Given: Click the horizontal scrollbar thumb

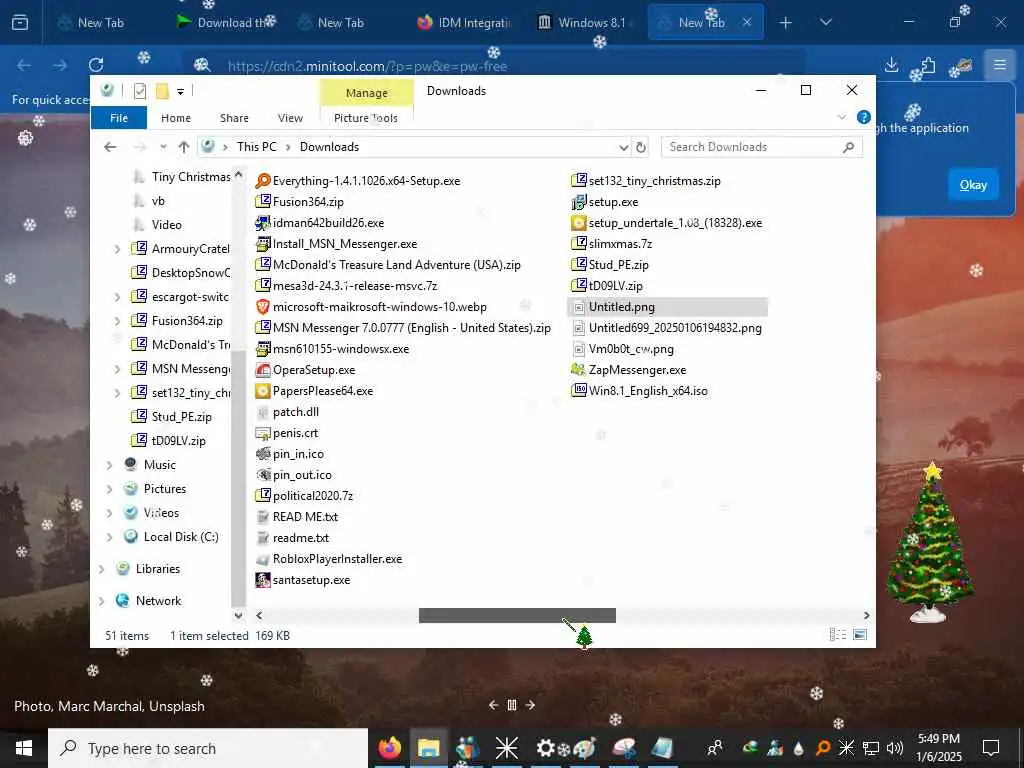Looking at the screenshot, I should tap(517, 615).
